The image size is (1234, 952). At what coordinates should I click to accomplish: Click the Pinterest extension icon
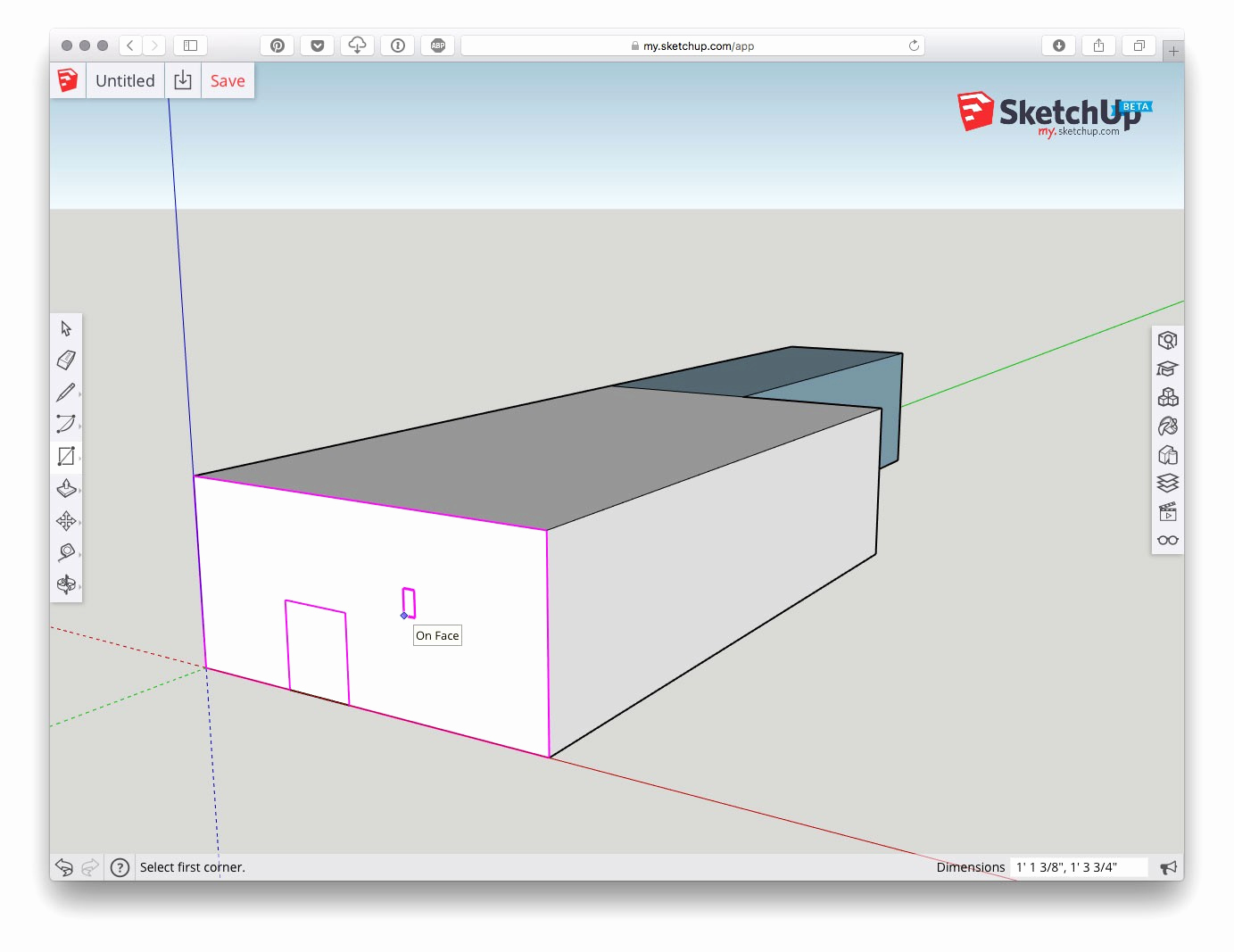[277, 46]
